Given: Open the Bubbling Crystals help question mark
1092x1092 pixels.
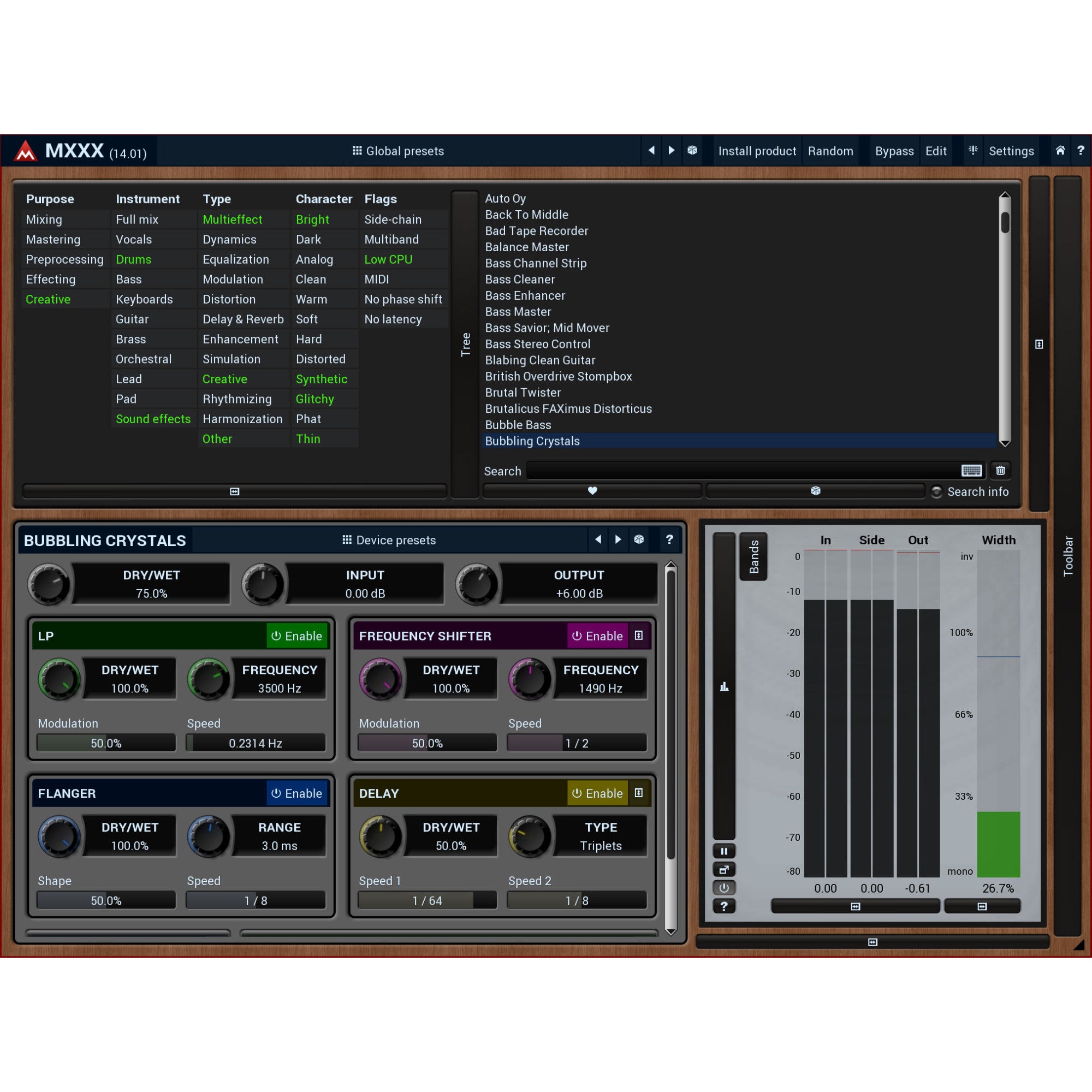Looking at the screenshot, I should 669,539.
